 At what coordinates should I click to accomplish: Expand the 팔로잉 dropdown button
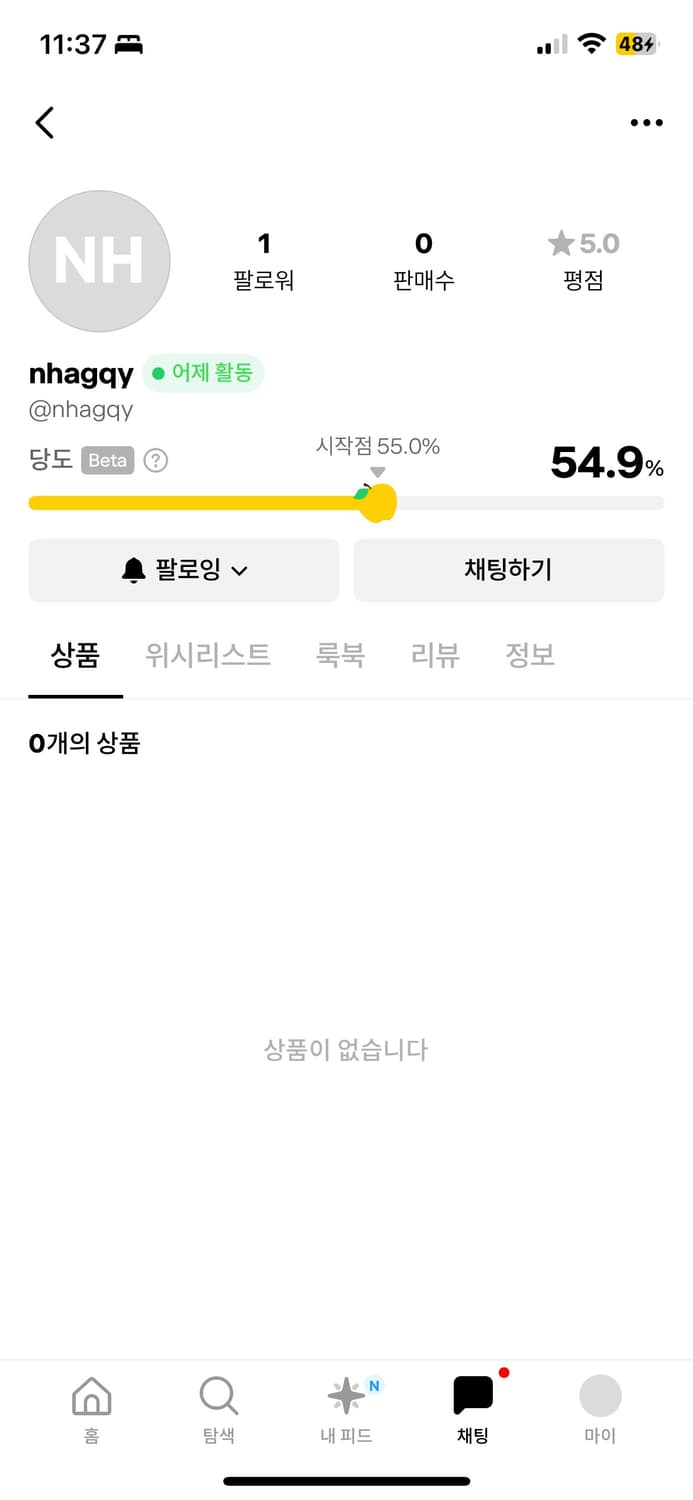click(x=184, y=570)
